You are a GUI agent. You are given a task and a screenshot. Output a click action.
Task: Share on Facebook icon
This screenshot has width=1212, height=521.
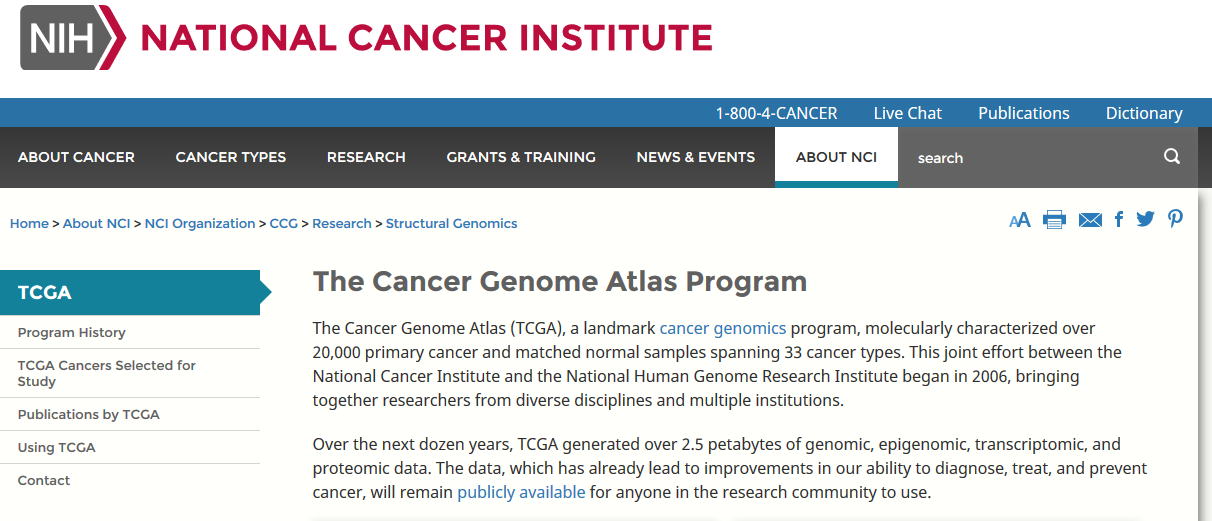pos(1119,220)
